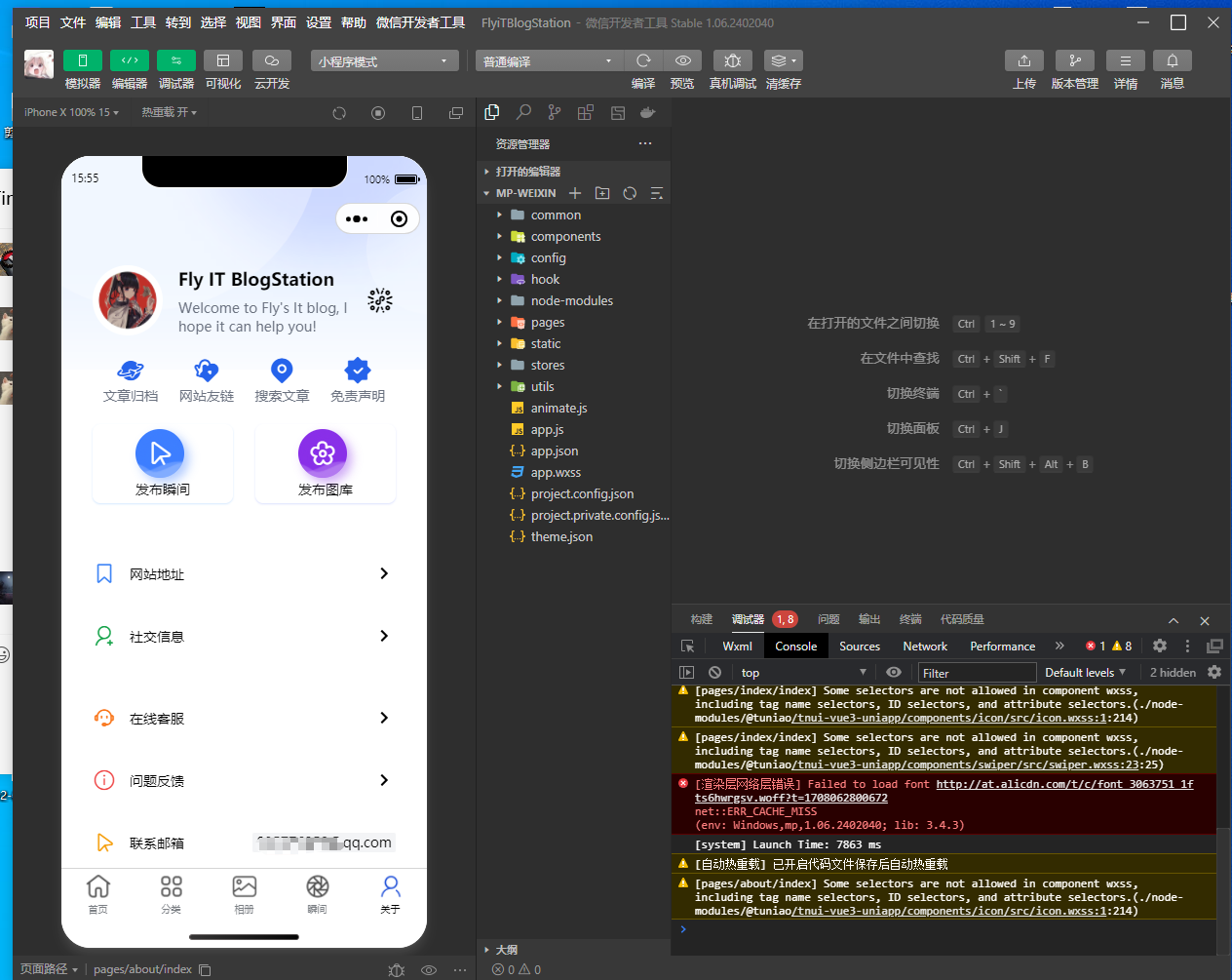
Task: Create new folder in MP-WEIXIN
Action: (602, 193)
